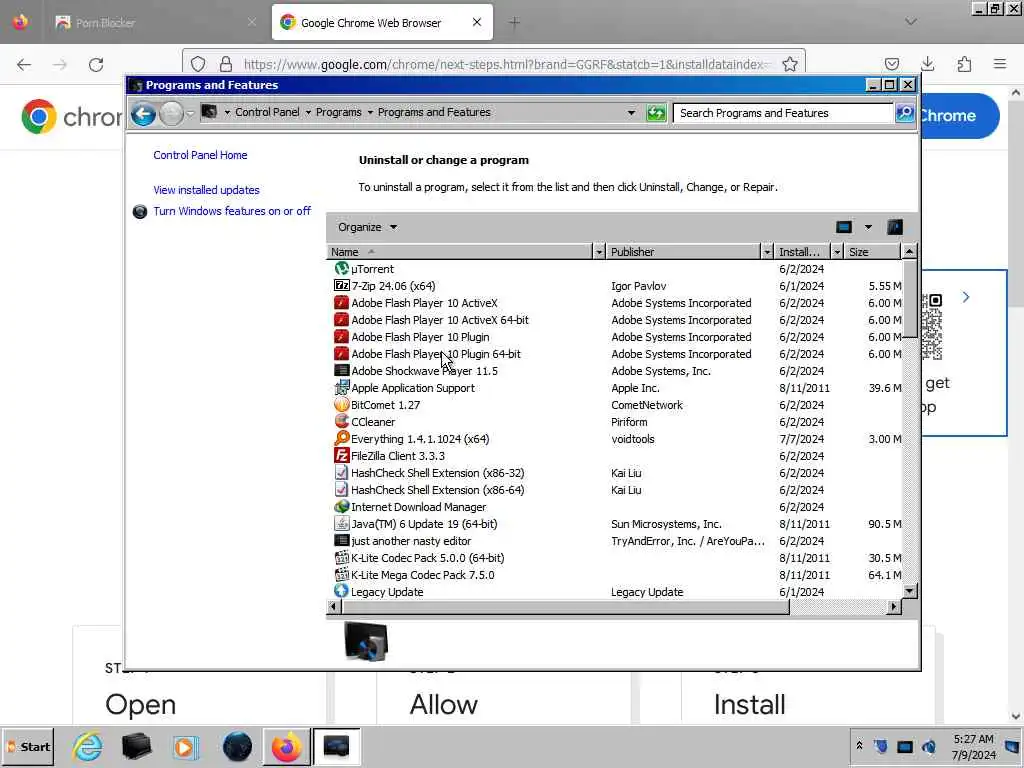Open recent pages dropdown beside forward button
1024x768 pixels.
coord(190,113)
